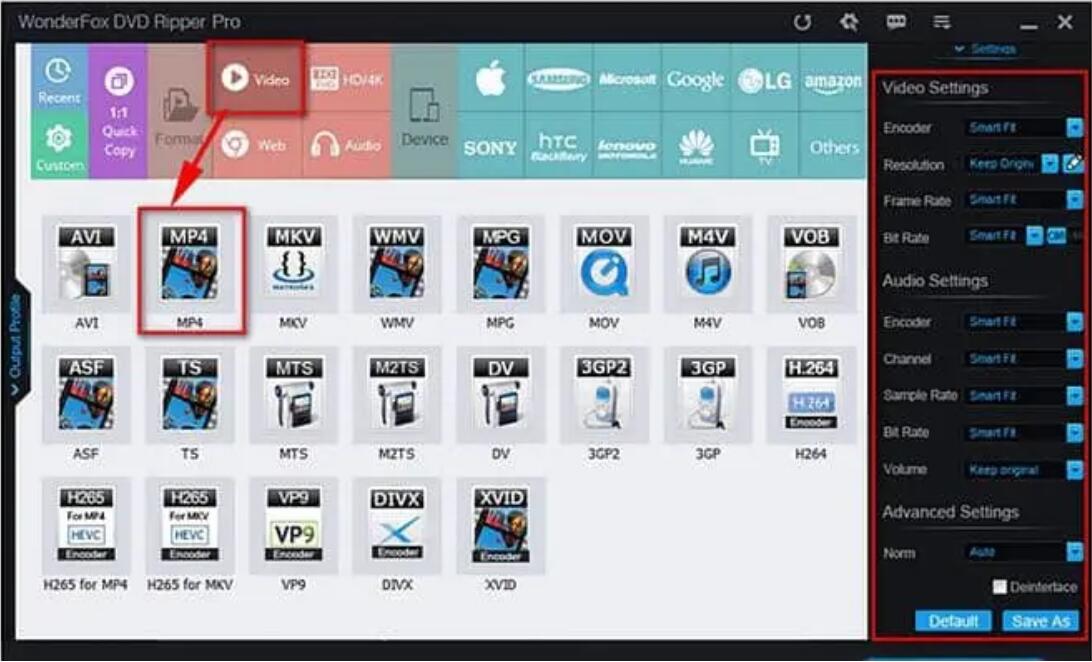Choose the XVID encoder format

500,526
